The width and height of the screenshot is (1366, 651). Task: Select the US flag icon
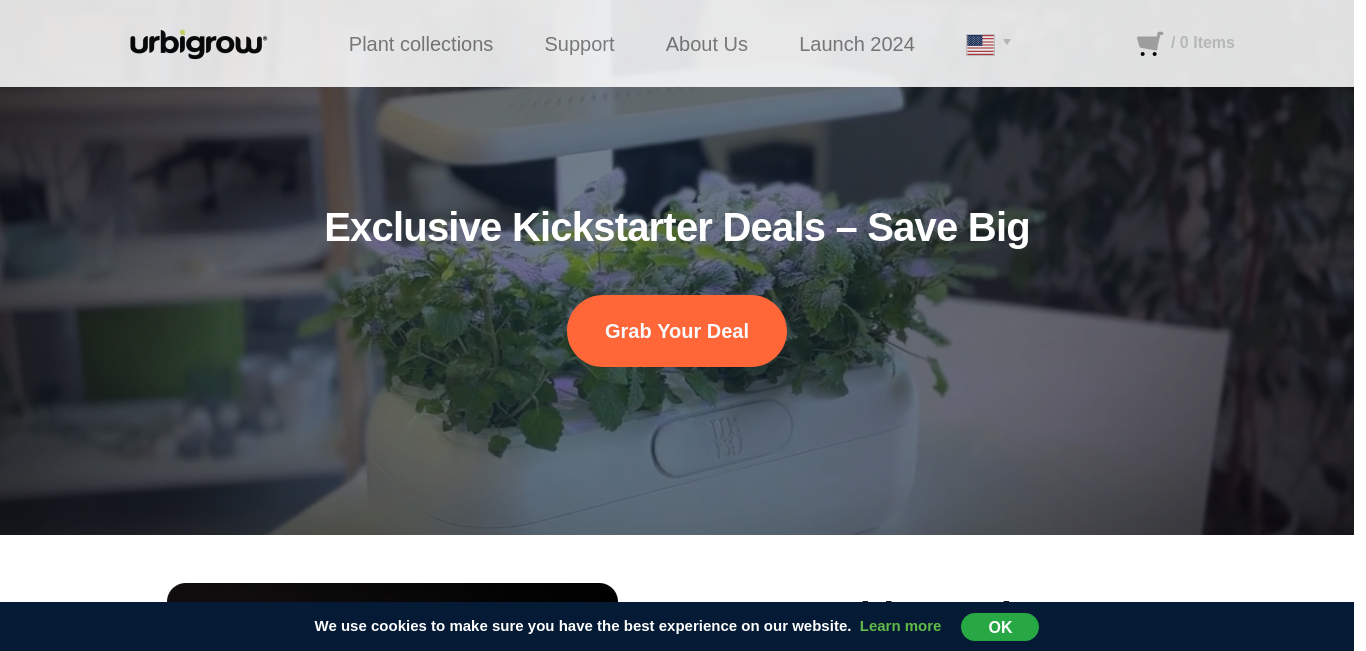(980, 44)
